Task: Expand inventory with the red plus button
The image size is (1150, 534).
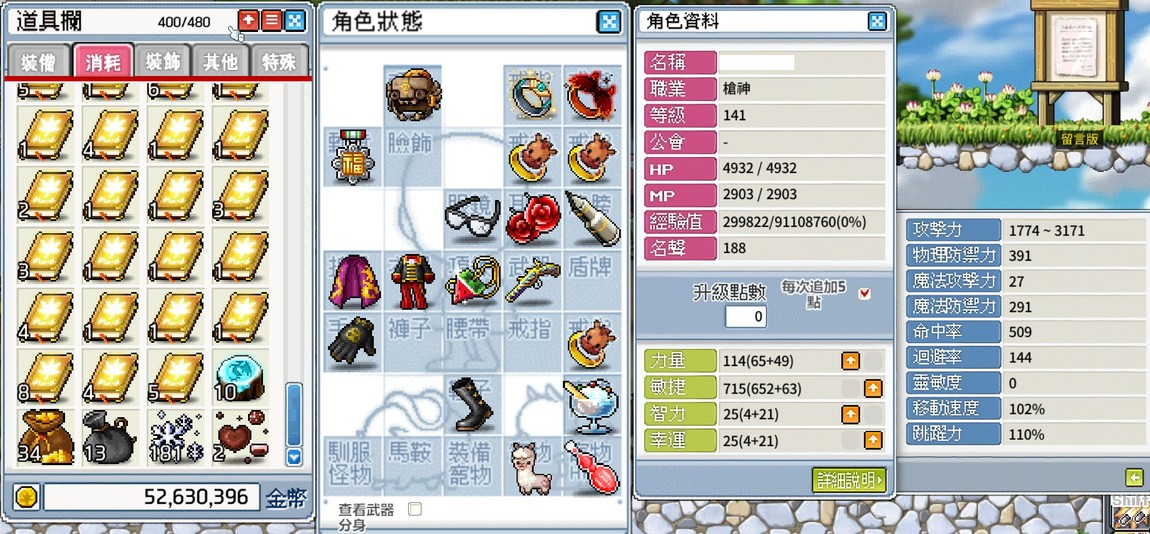Action: 249,21
